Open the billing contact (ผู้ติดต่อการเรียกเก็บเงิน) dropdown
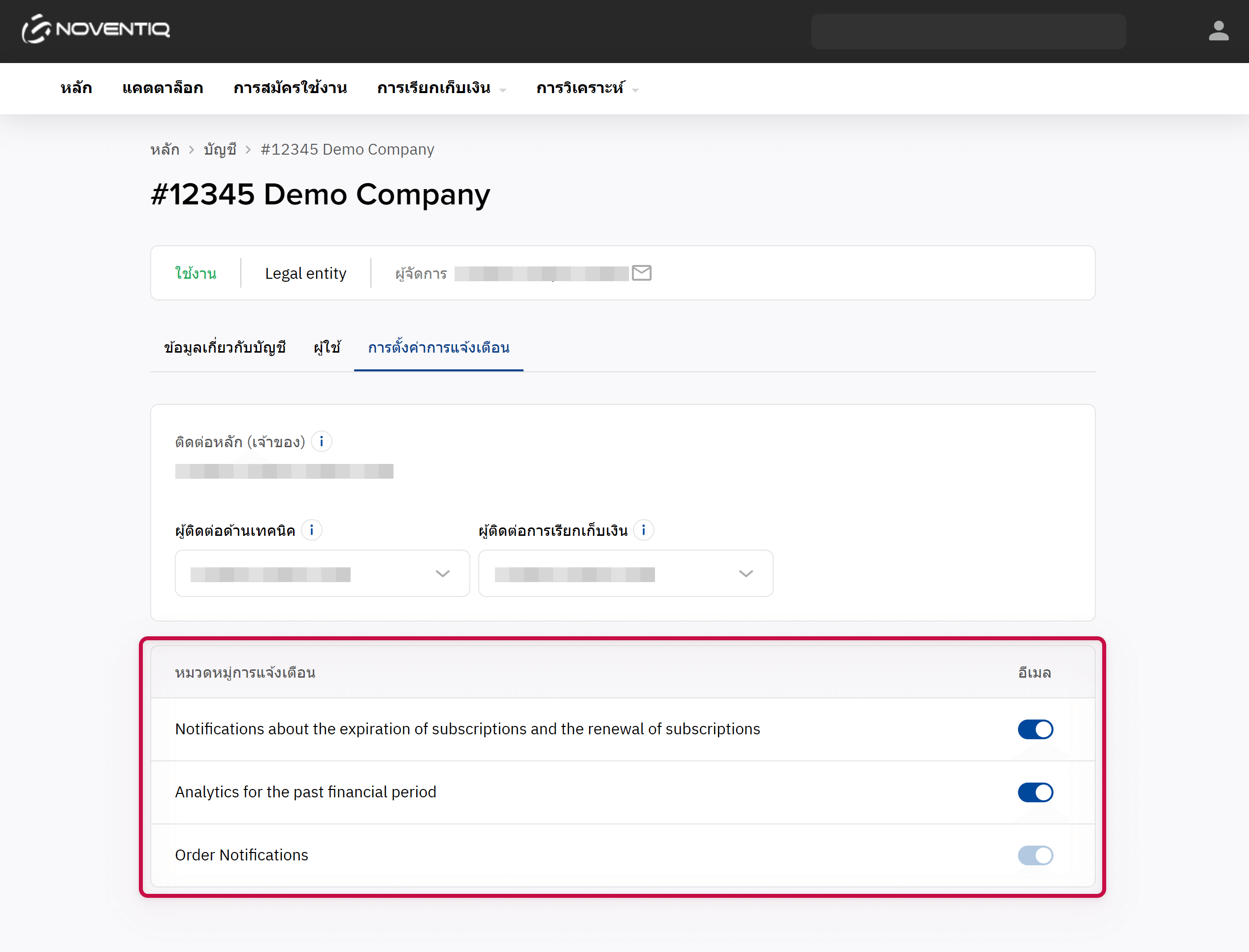The width and height of the screenshot is (1249, 952). pyautogui.click(x=625, y=573)
